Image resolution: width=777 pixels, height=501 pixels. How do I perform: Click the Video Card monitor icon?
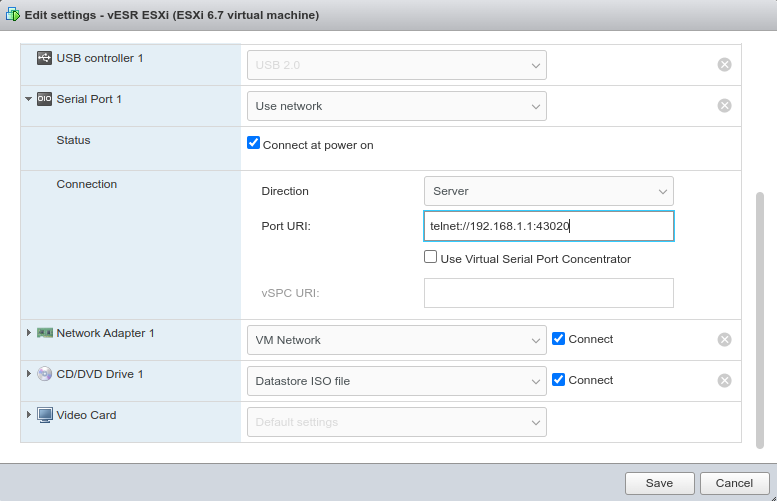pos(44,415)
